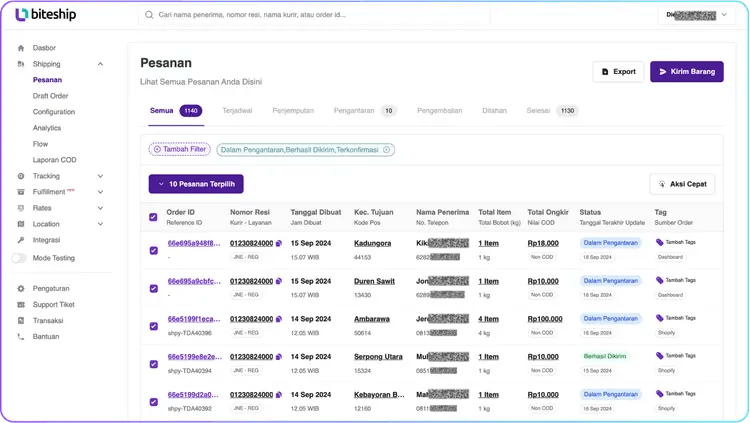Switch to the Semua tab
The image size is (750, 423).
point(176,111)
